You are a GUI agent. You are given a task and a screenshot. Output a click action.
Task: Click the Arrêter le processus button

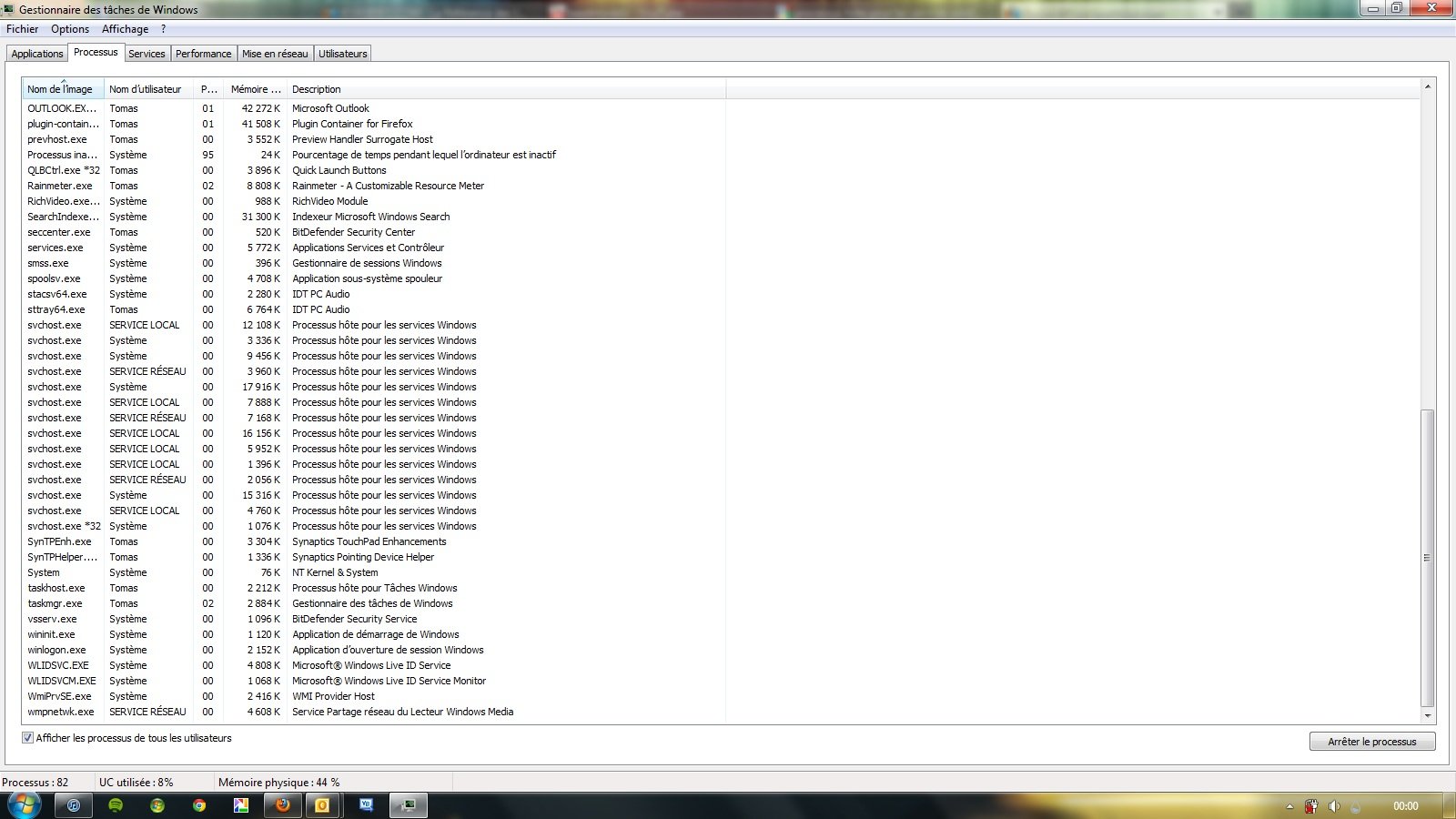(1372, 742)
